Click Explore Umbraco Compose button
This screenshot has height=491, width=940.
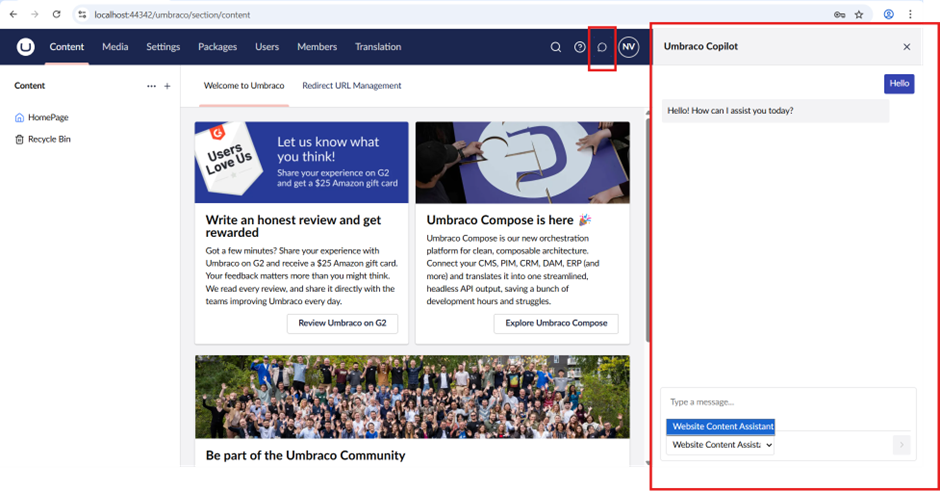pyautogui.click(x=556, y=323)
